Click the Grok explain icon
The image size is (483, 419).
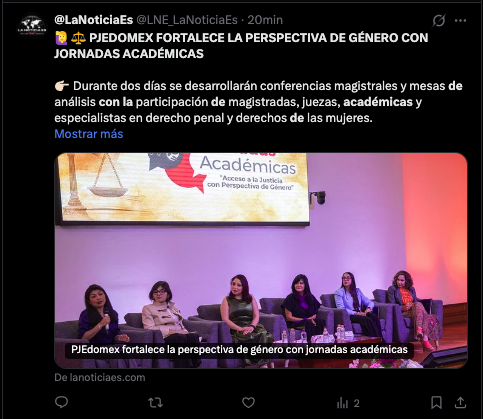point(438,21)
